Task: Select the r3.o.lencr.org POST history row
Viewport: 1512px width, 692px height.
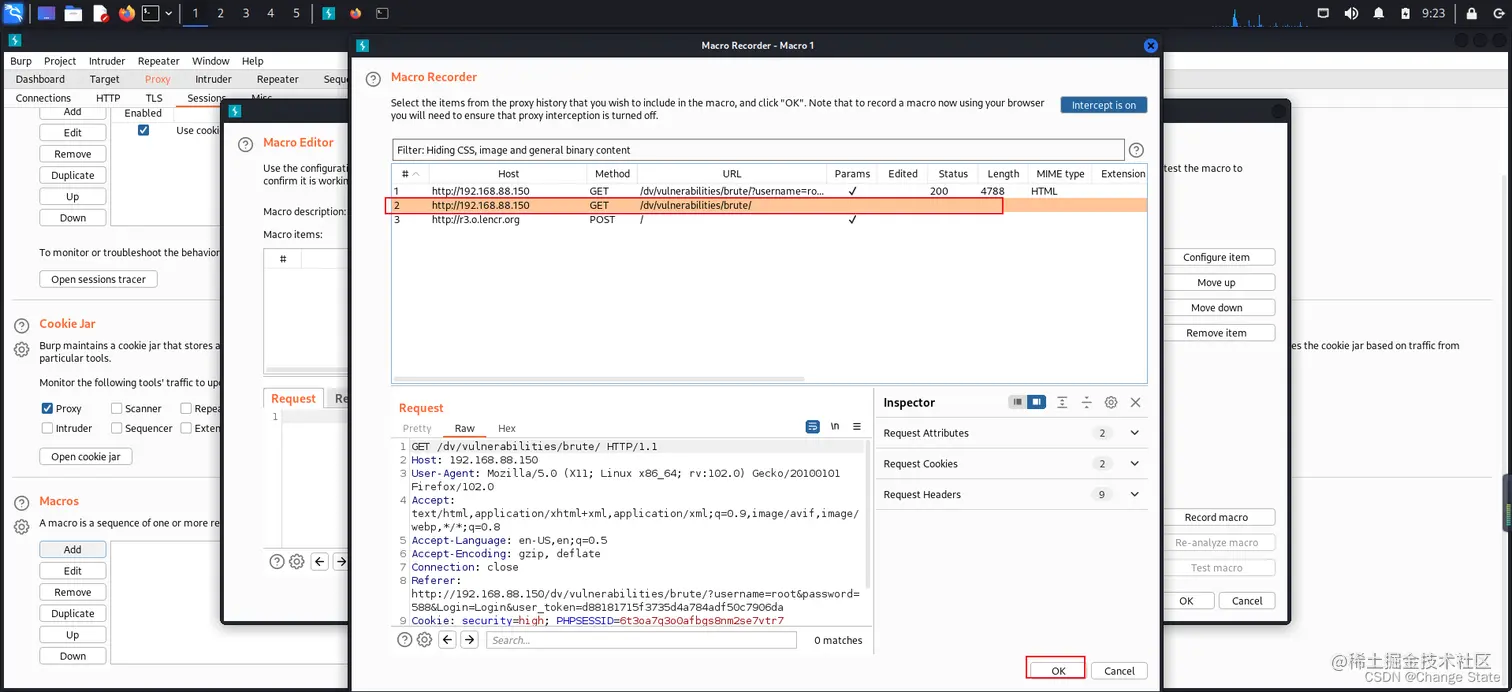Action: (x=769, y=220)
